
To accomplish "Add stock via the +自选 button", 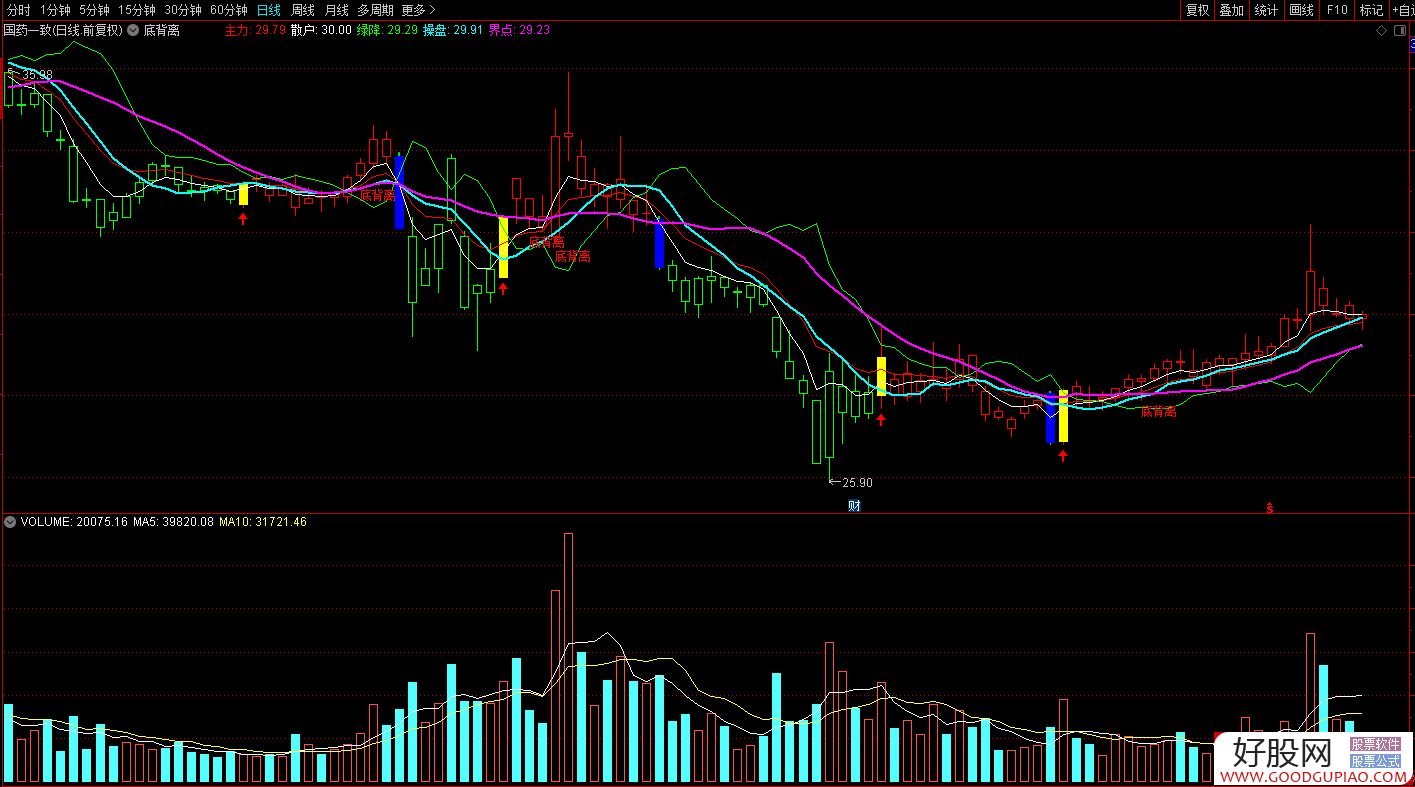I will click(1401, 10).
